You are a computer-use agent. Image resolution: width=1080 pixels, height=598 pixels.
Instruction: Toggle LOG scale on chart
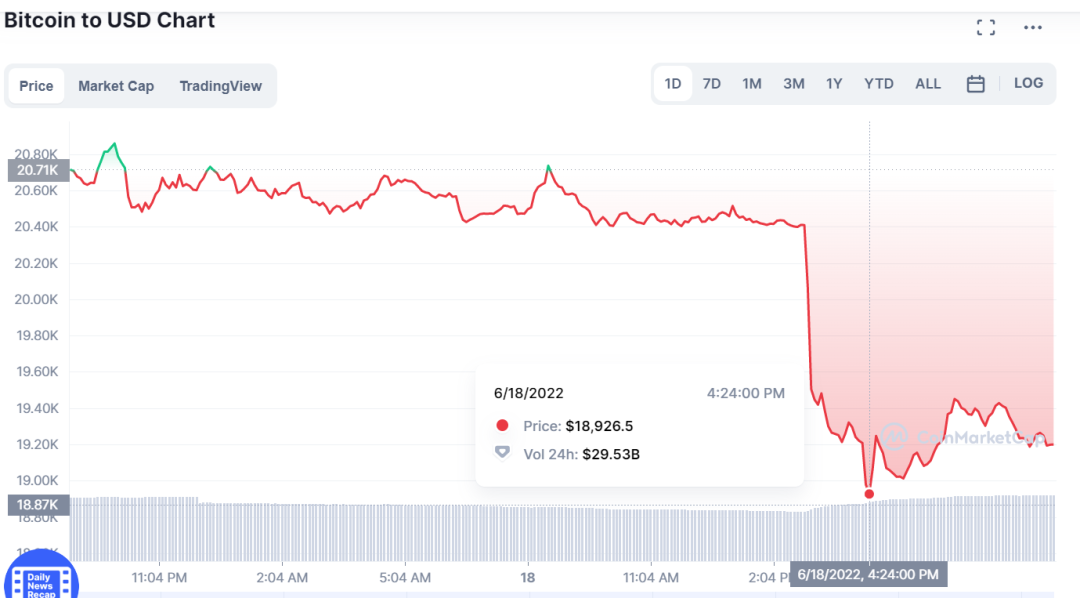[1028, 83]
